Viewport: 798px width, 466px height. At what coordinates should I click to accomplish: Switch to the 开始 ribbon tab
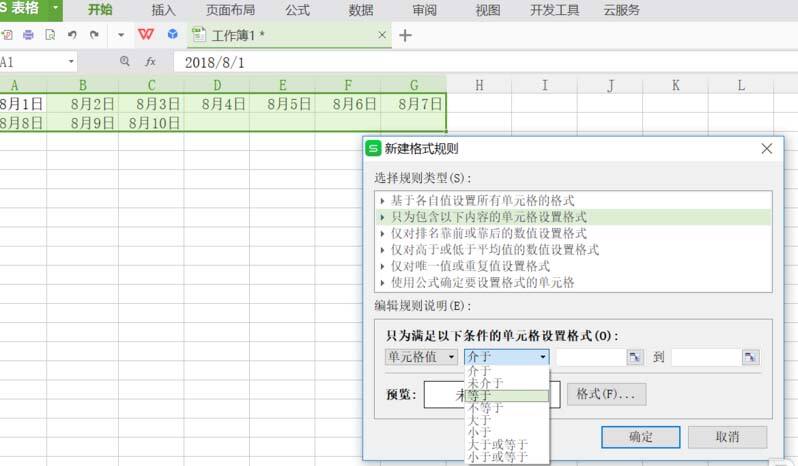[x=100, y=10]
